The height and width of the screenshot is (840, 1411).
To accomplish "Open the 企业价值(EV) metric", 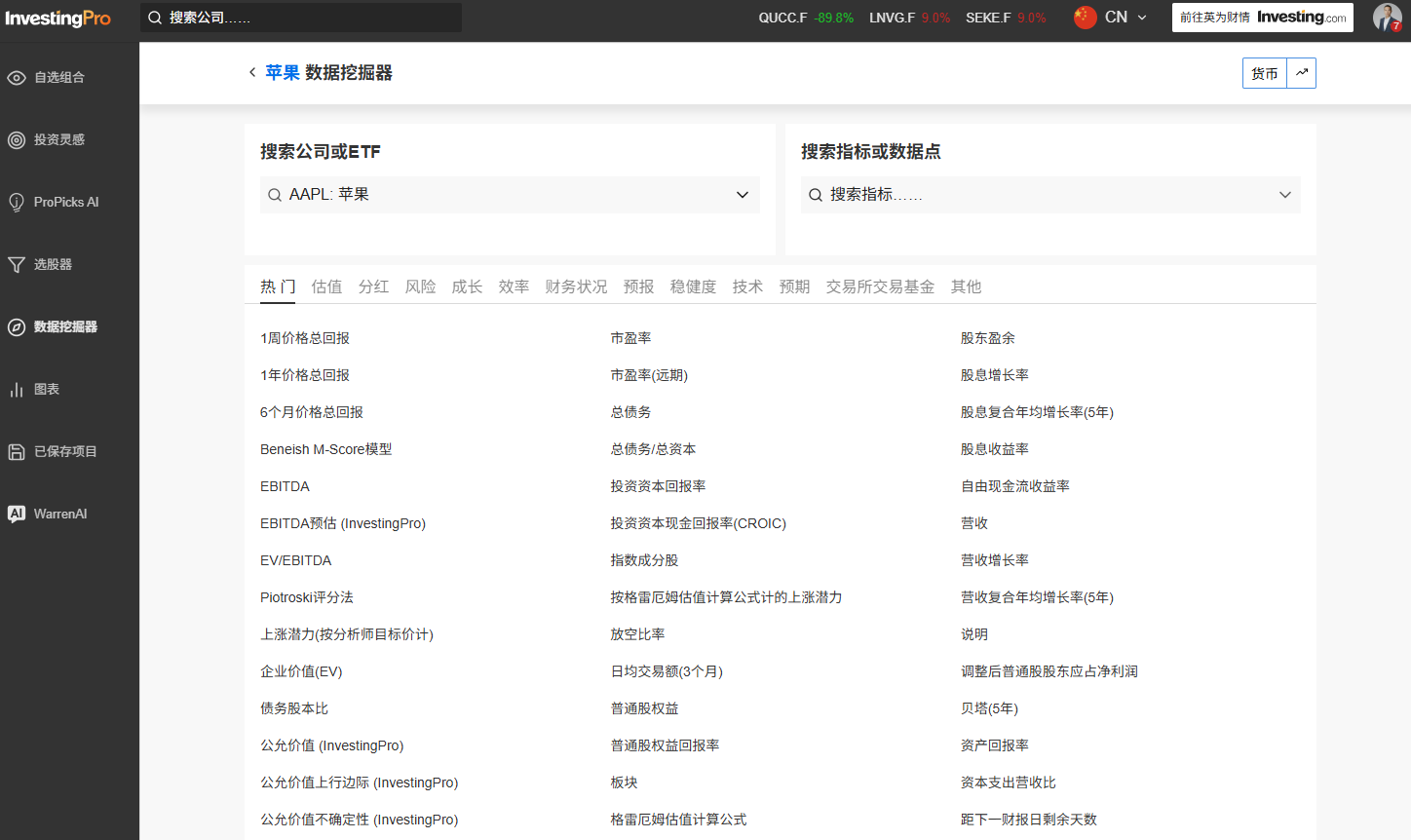I will 301,671.
